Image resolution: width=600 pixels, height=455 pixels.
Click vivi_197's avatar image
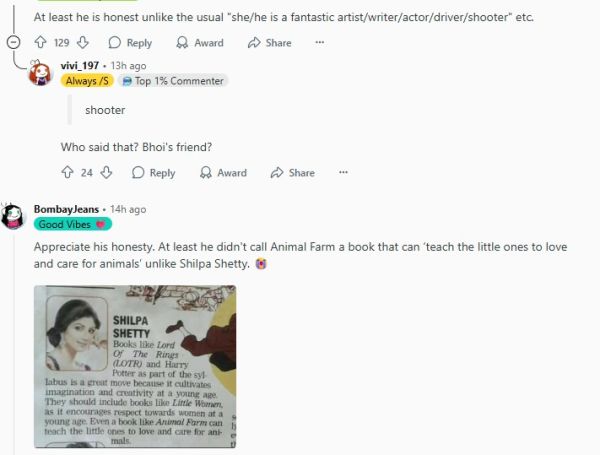[x=40, y=73]
